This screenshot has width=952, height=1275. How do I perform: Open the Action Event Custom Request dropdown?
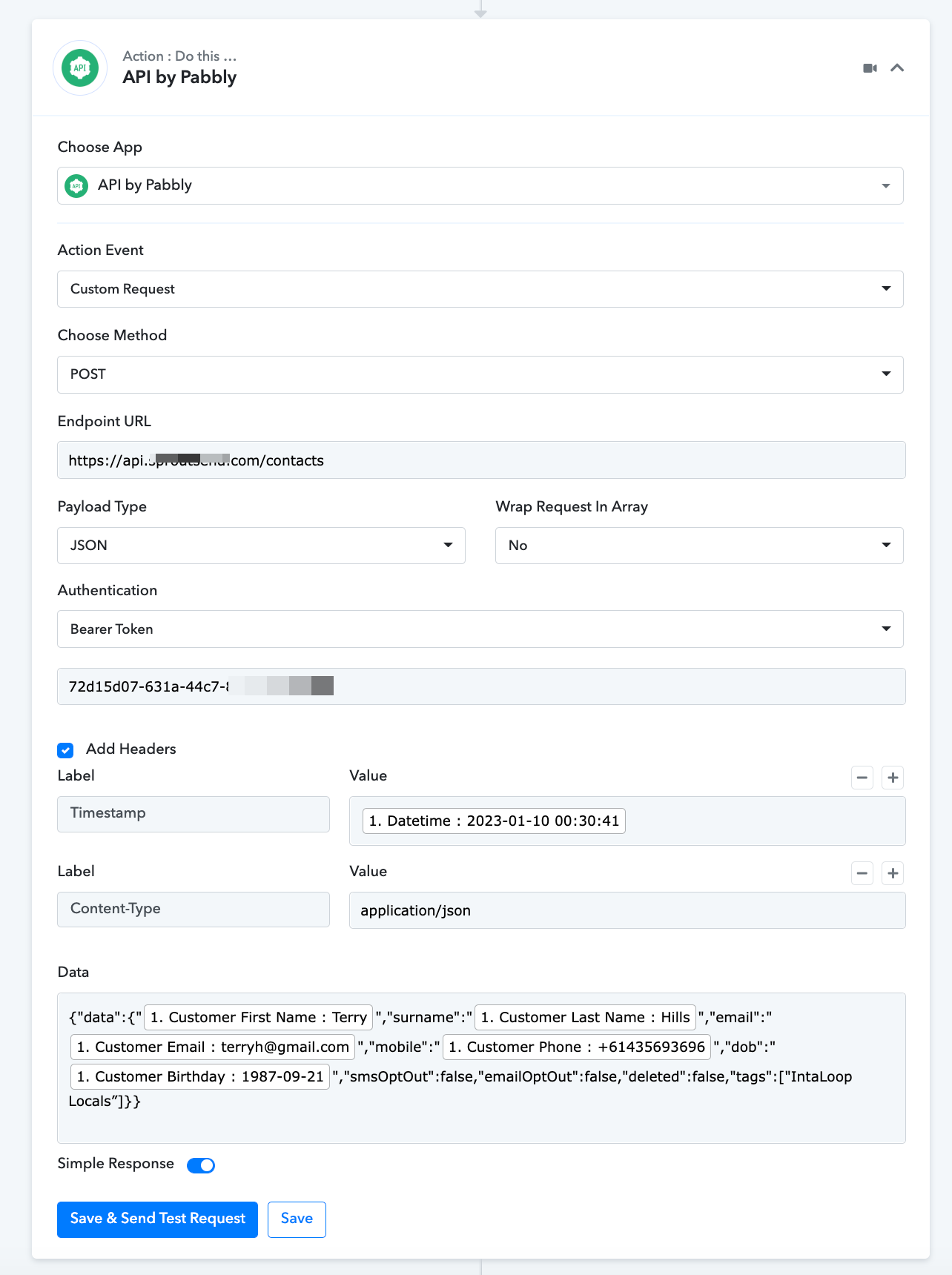point(480,289)
